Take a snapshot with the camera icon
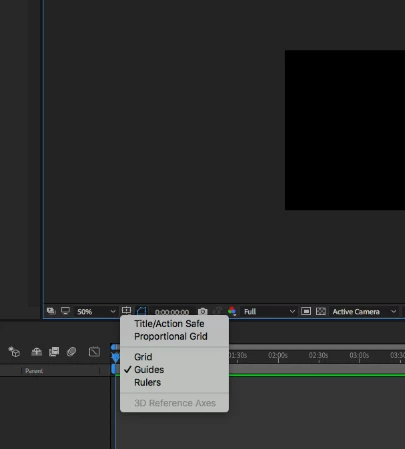Image resolution: width=405 pixels, height=449 pixels. [202, 311]
